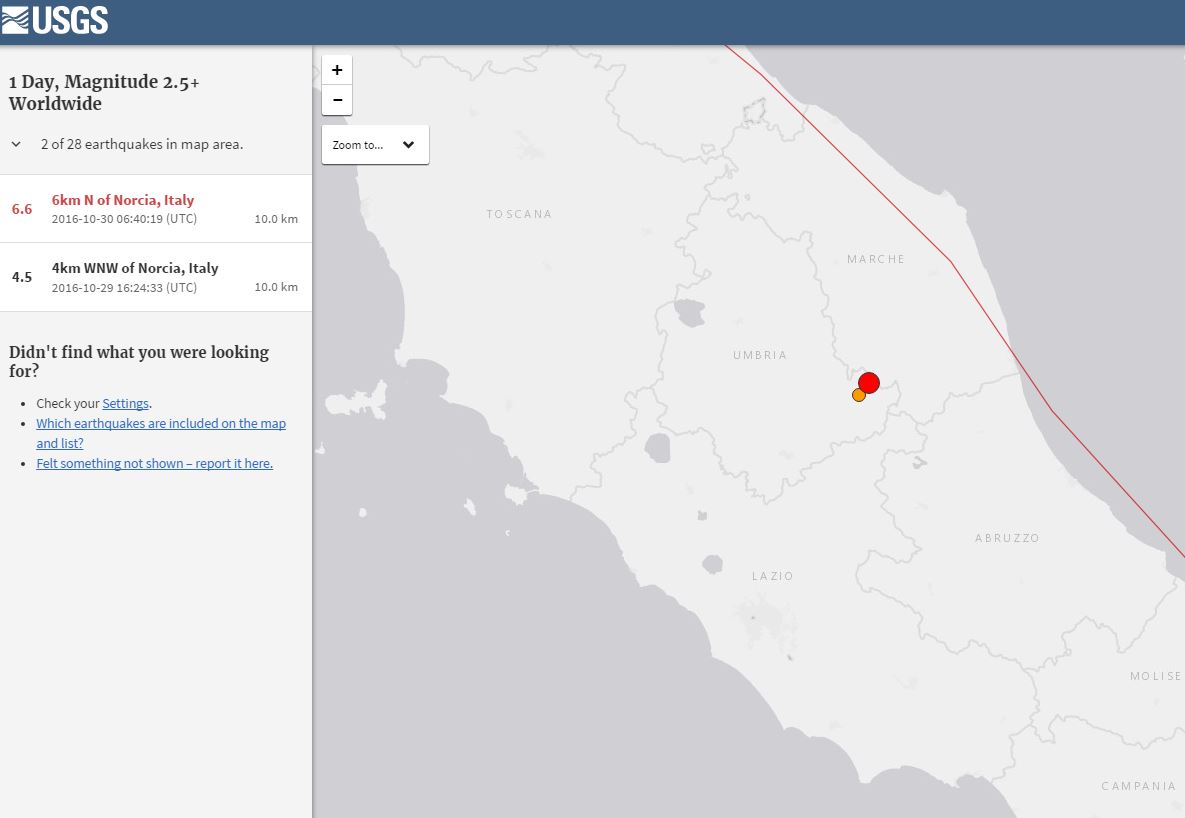The width and height of the screenshot is (1185, 818).
Task: Click the red M6.6 earthquake marker
Action: (x=869, y=382)
